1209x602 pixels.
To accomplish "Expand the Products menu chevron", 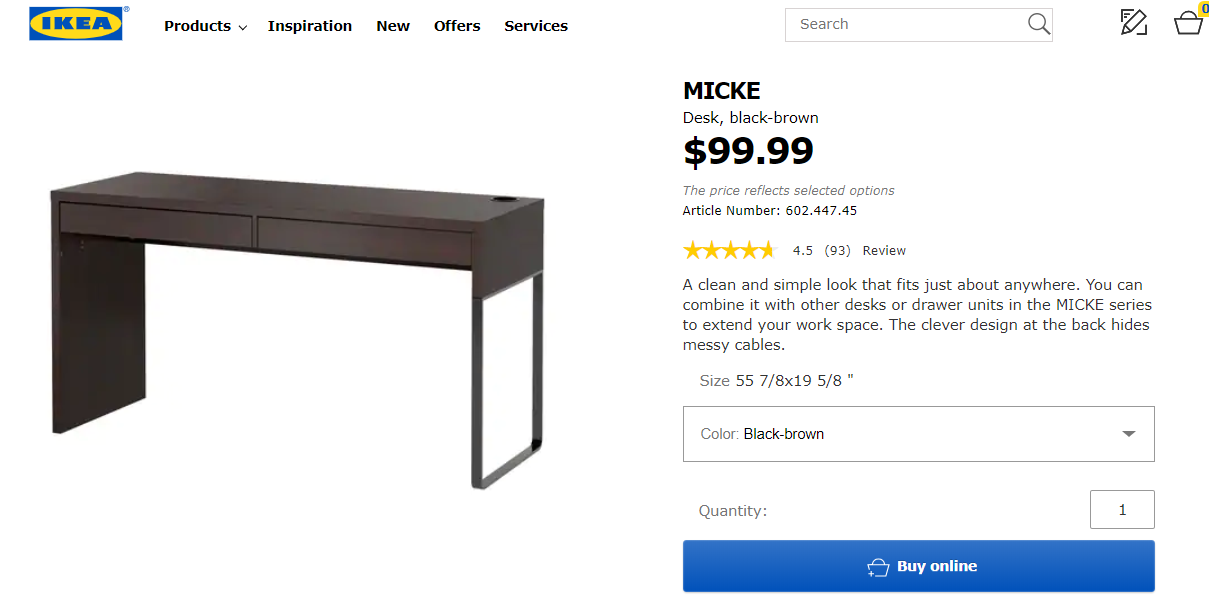I will (x=243, y=28).
